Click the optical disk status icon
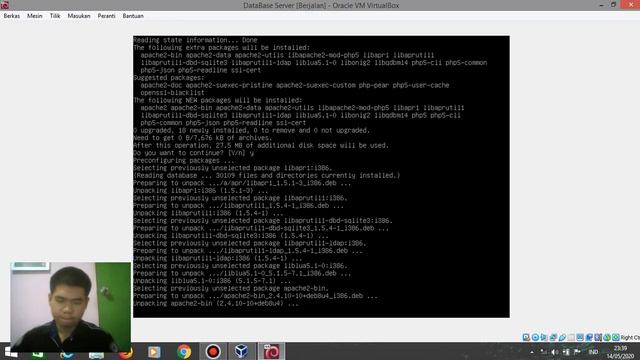 coord(536,337)
